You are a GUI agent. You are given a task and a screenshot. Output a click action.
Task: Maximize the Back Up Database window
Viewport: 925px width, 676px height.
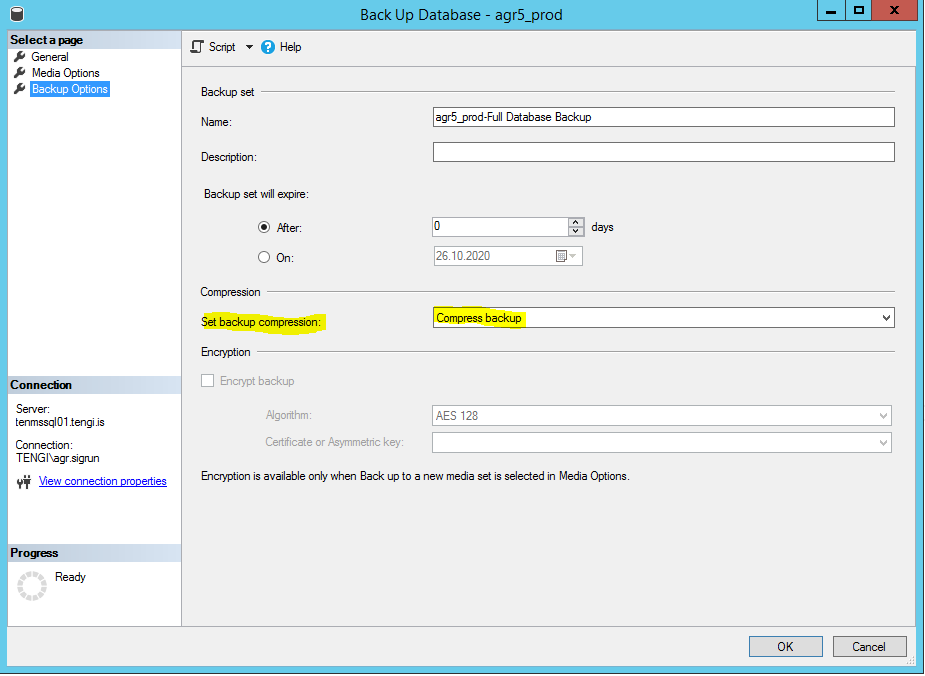(858, 11)
